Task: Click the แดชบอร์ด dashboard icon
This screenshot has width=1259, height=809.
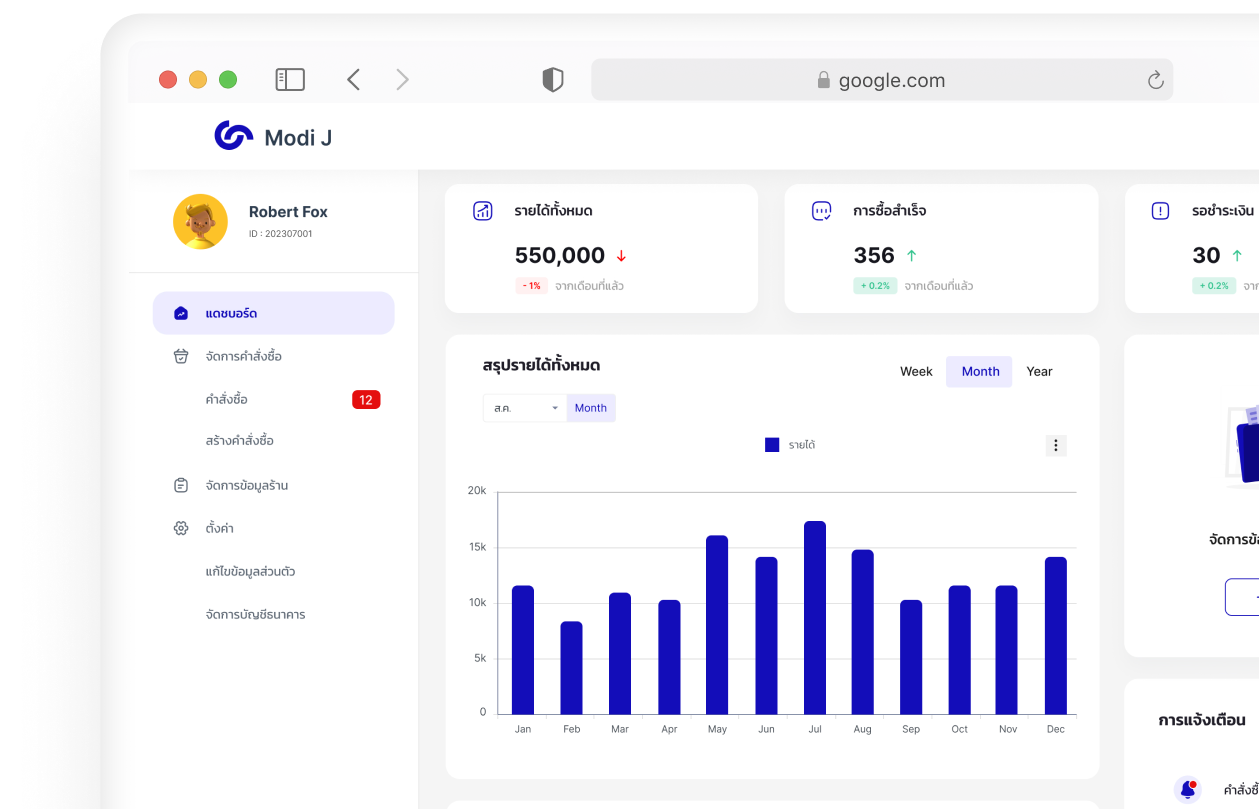Action: (181, 313)
